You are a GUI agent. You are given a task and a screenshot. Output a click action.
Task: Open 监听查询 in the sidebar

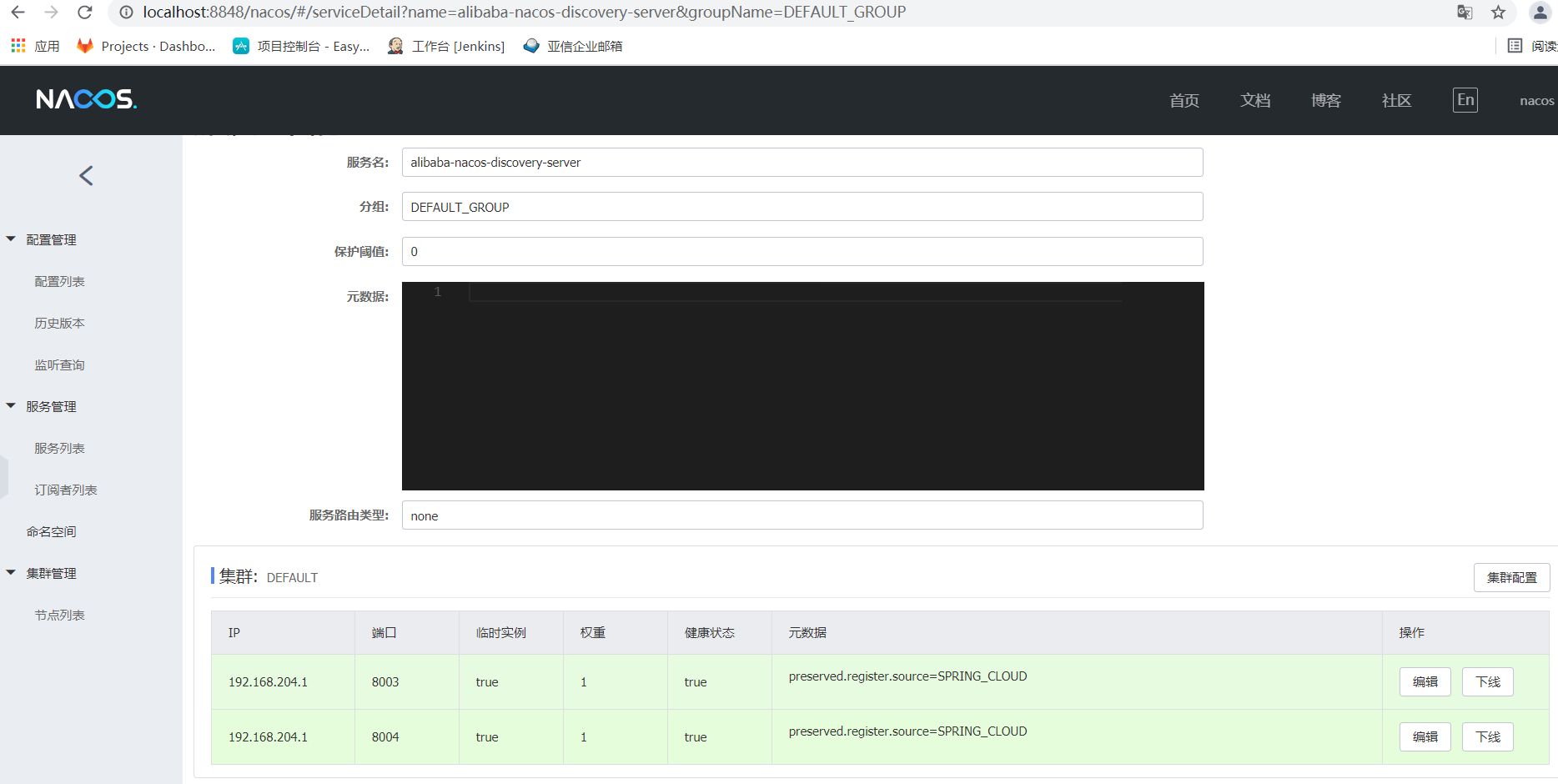(59, 364)
